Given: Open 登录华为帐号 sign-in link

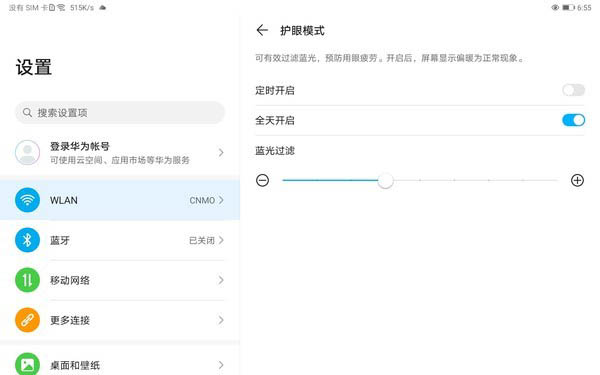Looking at the screenshot, I should [x=80, y=146].
